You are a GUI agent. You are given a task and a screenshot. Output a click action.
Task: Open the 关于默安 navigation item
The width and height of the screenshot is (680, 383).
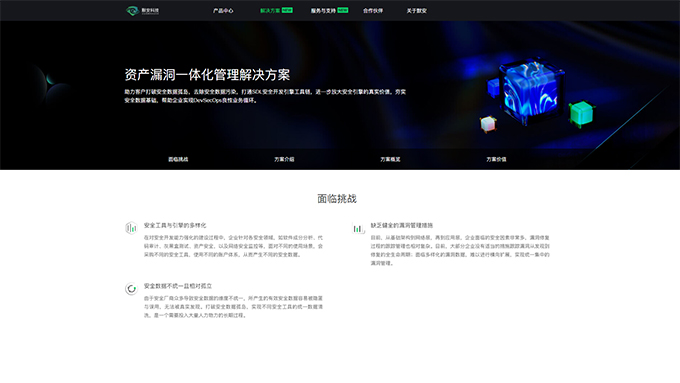click(417, 11)
